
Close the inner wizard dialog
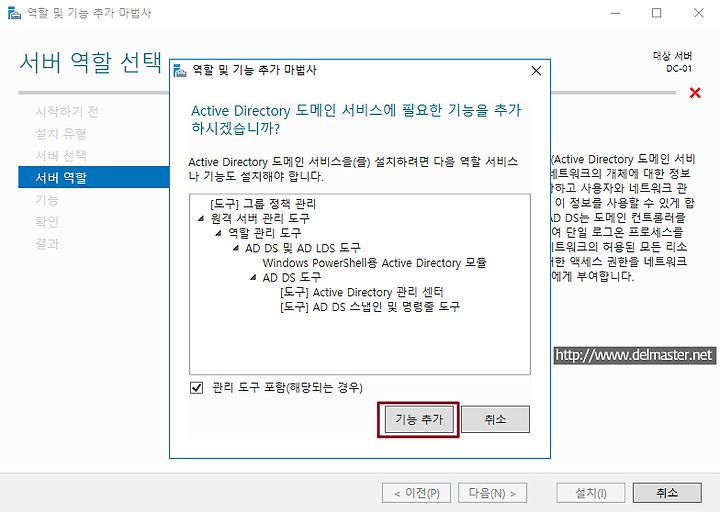tap(536, 71)
